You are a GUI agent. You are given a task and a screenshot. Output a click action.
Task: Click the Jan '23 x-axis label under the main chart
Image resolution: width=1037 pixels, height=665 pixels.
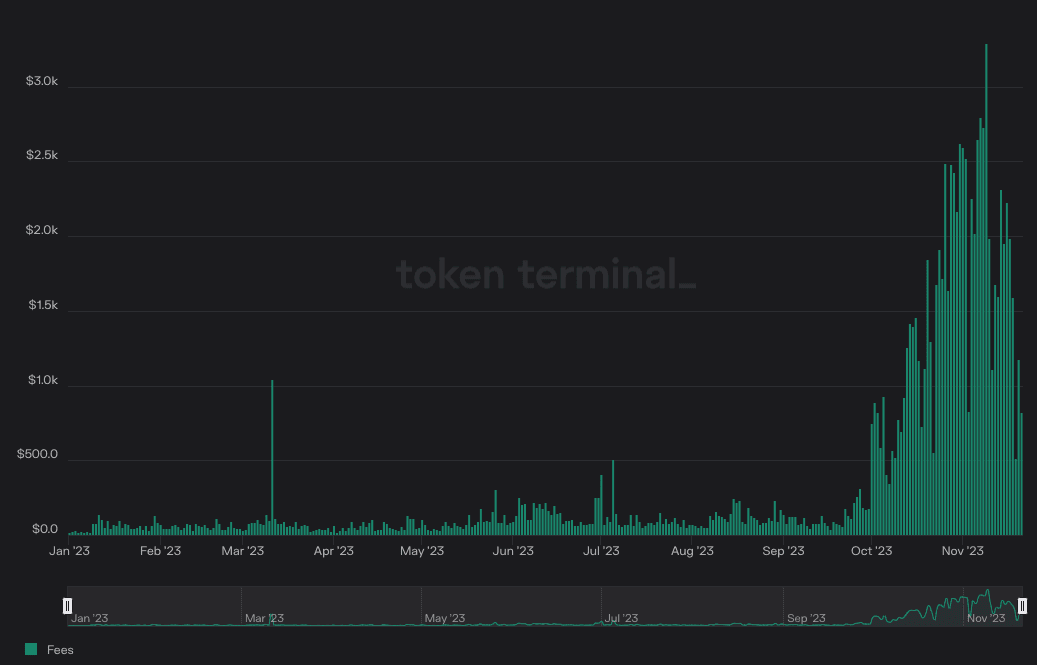pos(69,551)
